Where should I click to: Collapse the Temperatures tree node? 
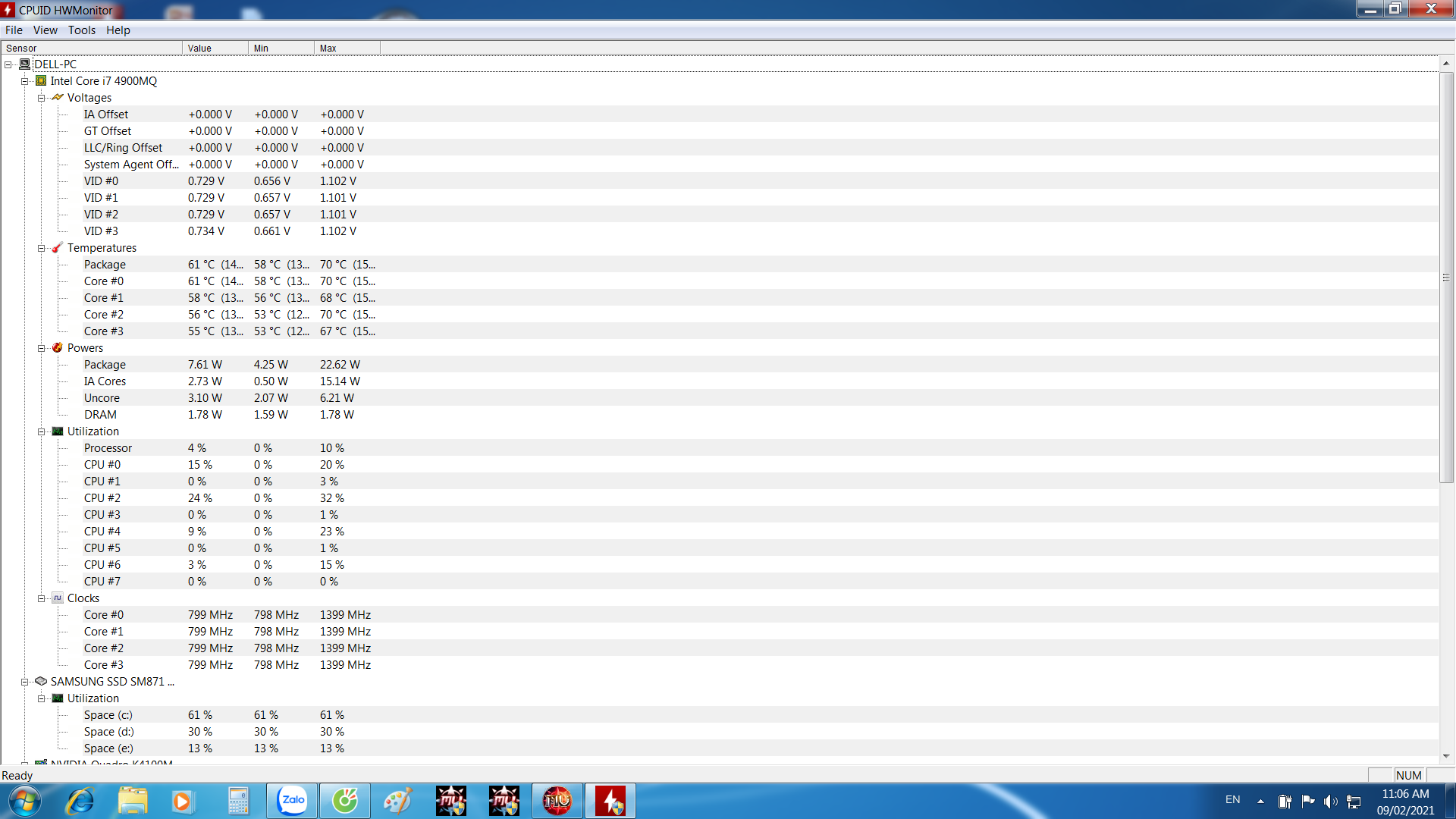(42, 248)
